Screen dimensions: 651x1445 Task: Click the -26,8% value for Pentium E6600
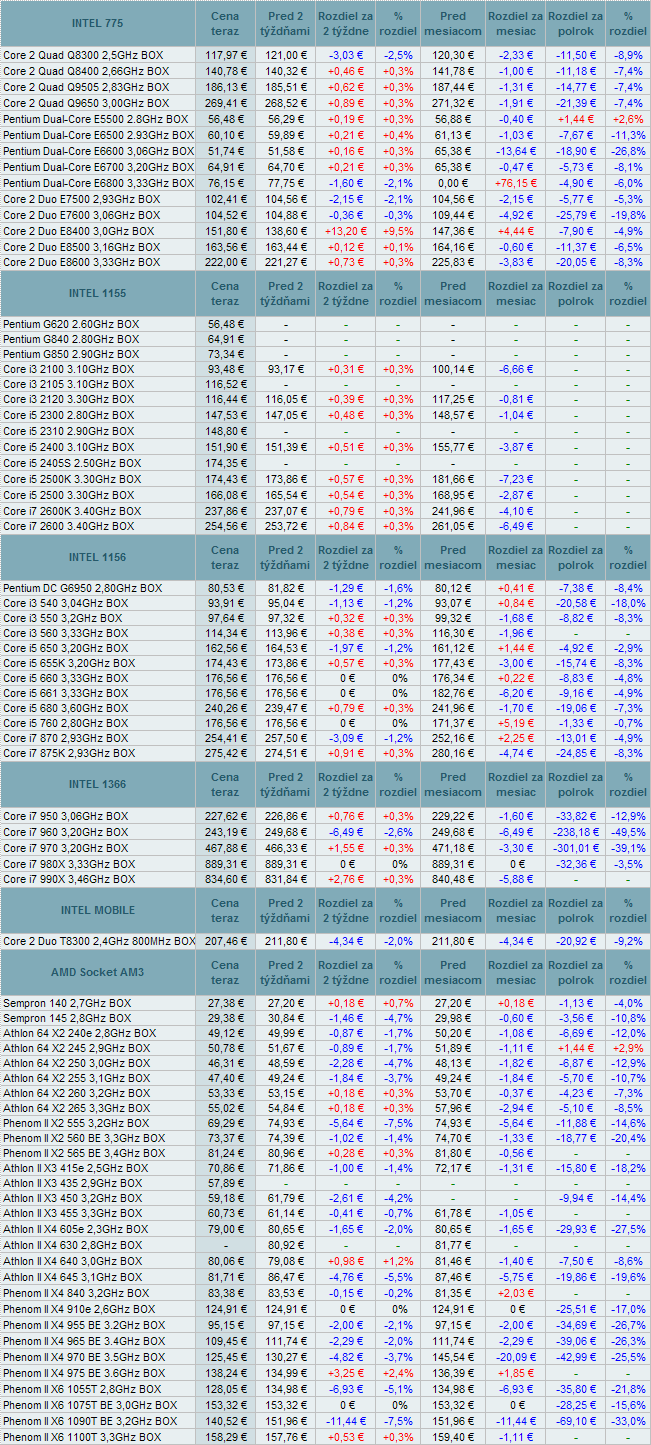[627, 151]
